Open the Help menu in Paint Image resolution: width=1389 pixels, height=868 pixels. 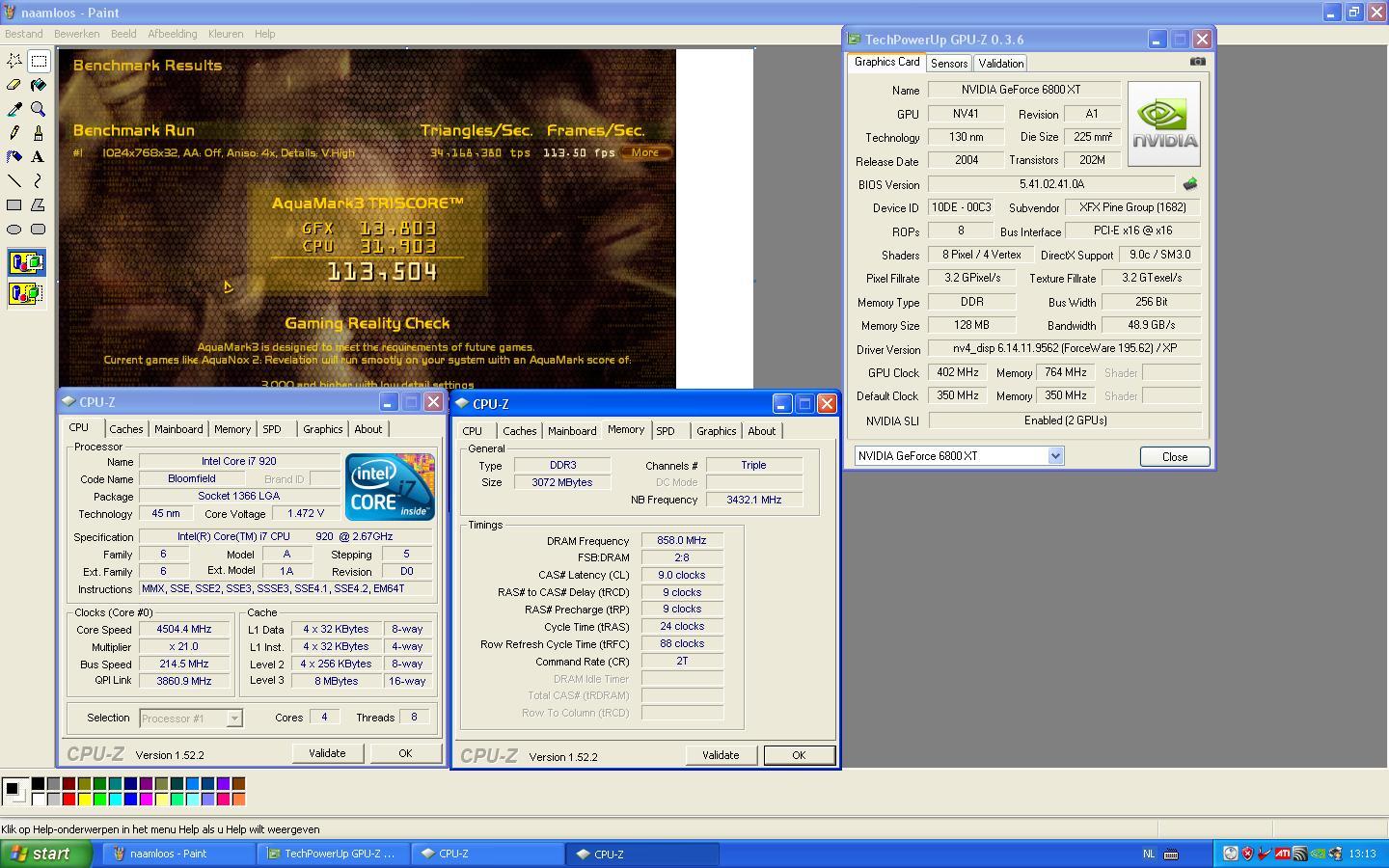pos(265,34)
